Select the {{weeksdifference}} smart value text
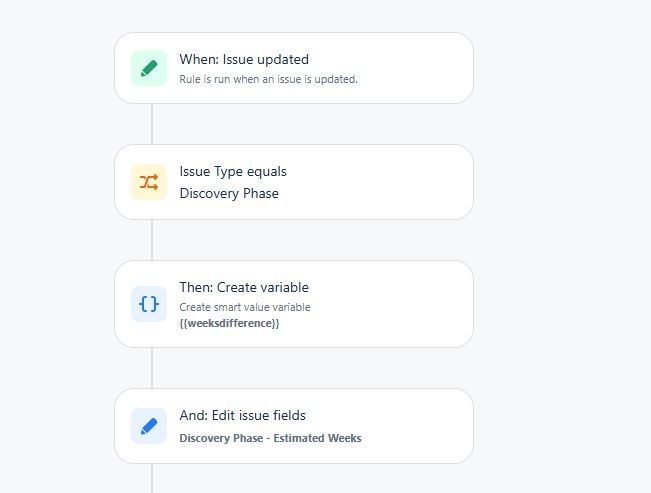The width and height of the screenshot is (651, 493). [x=229, y=323]
